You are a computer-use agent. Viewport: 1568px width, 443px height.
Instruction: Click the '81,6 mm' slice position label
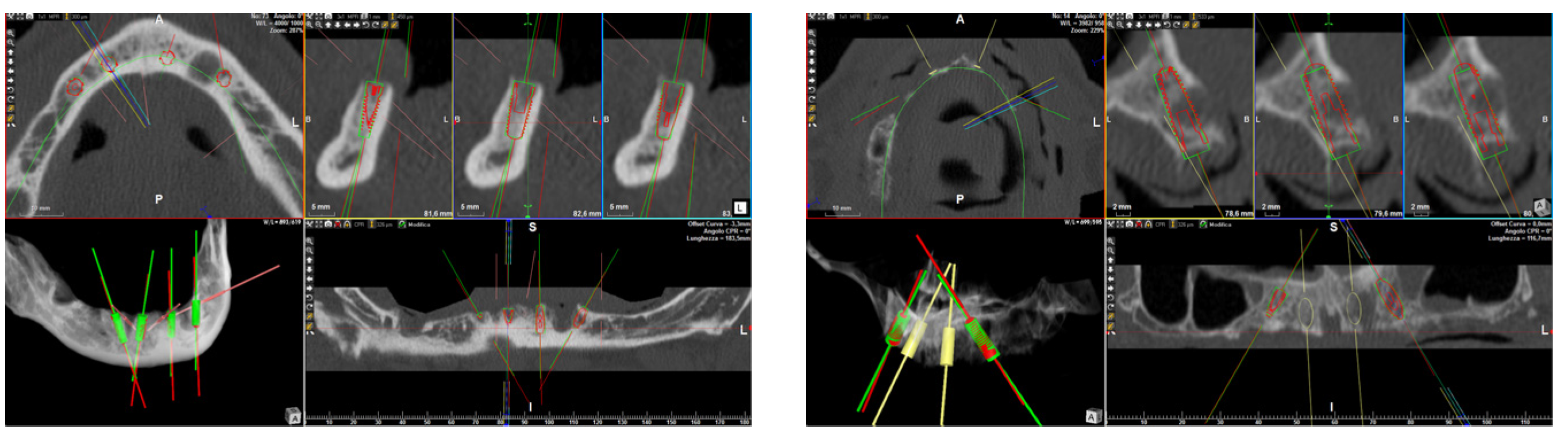coord(437,214)
